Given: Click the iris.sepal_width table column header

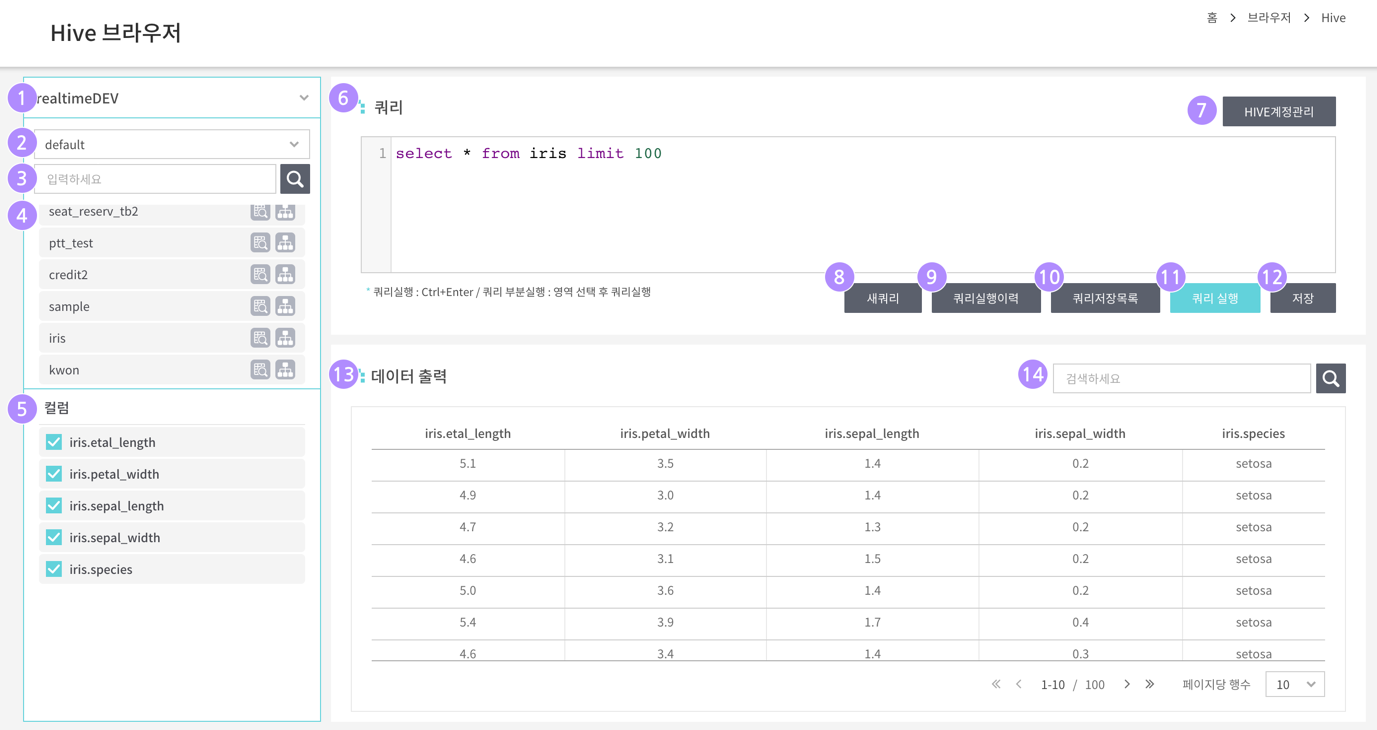Looking at the screenshot, I should coord(1080,433).
